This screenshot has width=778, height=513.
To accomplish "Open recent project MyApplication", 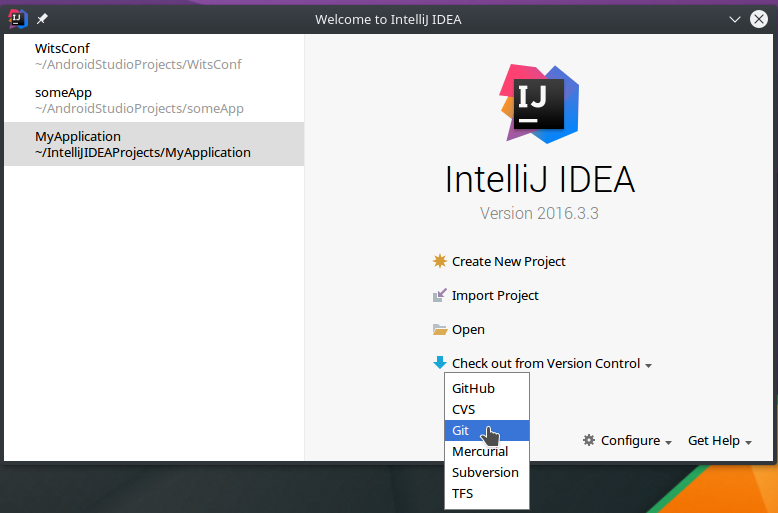I will click(x=154, y=144).
